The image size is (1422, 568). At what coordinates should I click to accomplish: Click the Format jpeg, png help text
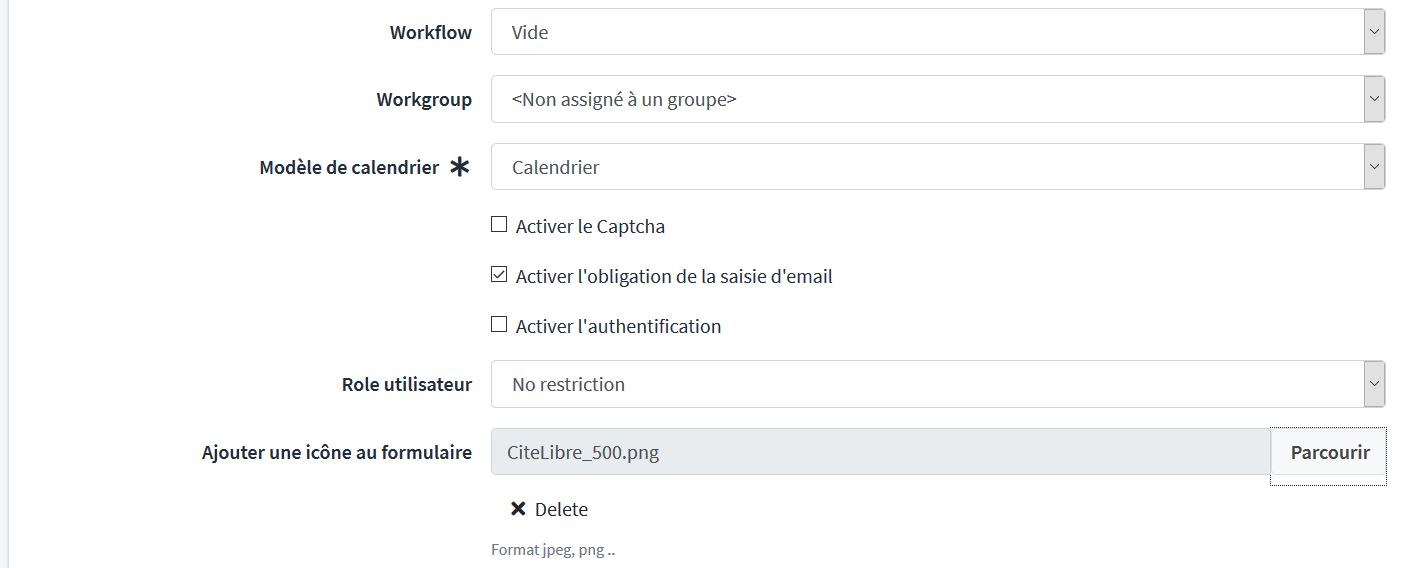(552, 550)
